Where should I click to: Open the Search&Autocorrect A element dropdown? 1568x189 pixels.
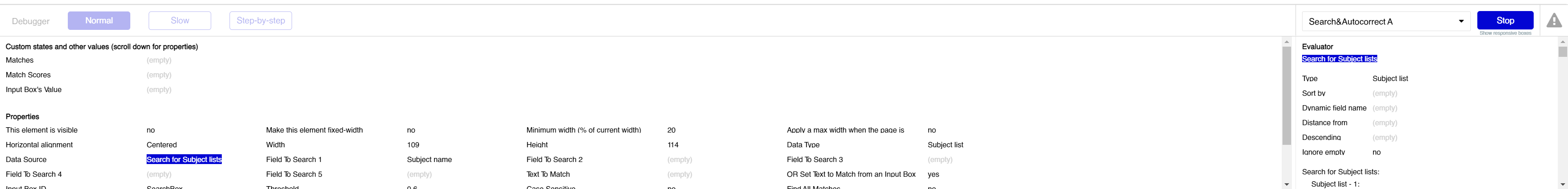tap(1382, 21)
